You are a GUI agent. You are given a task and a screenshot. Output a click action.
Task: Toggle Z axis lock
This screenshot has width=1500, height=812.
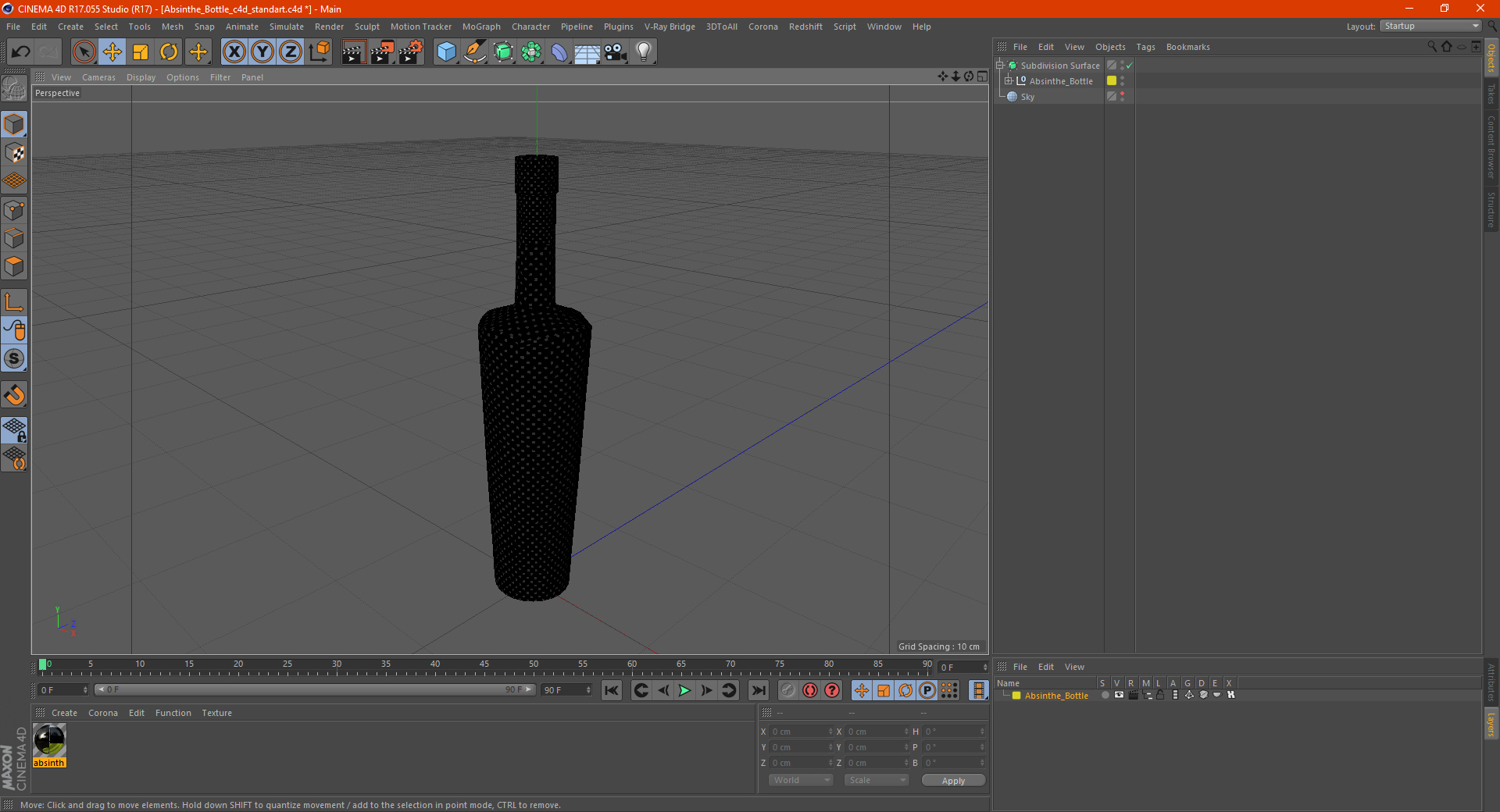pyautogui.click(x=291, y=52)
